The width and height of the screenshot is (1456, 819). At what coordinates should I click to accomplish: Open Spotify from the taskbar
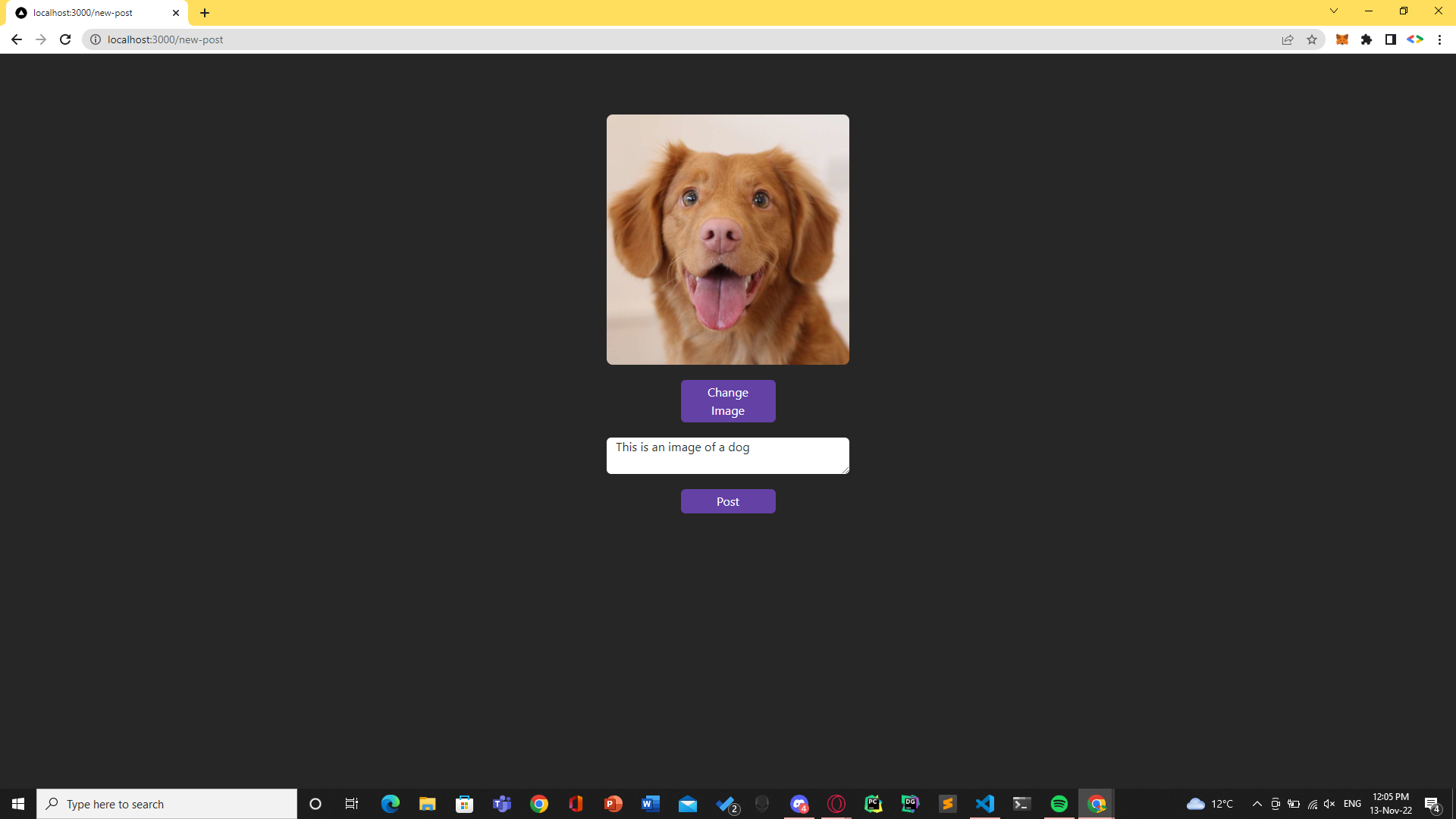point(1059,804)
